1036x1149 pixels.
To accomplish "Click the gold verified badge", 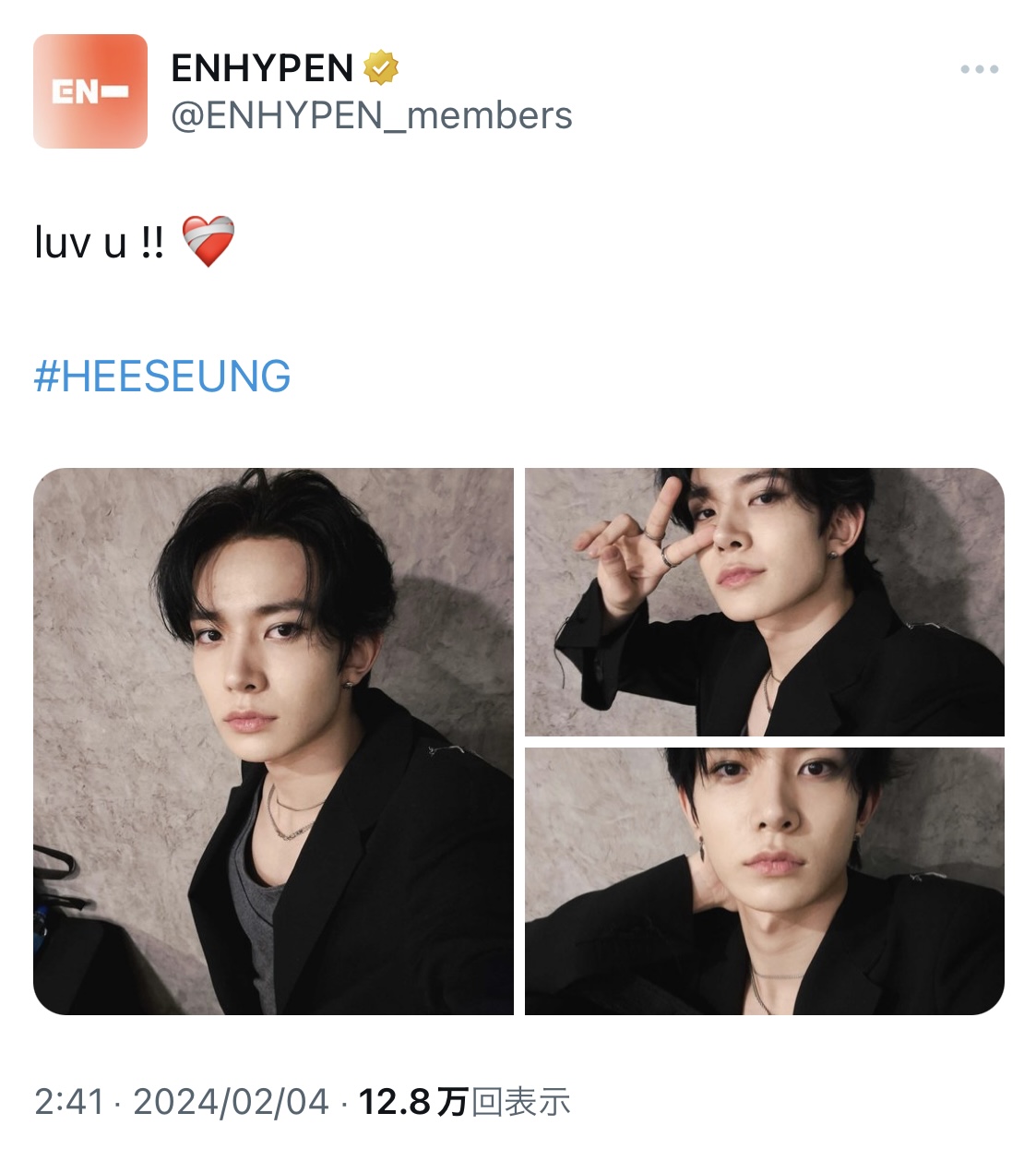I will click(380, 67).
